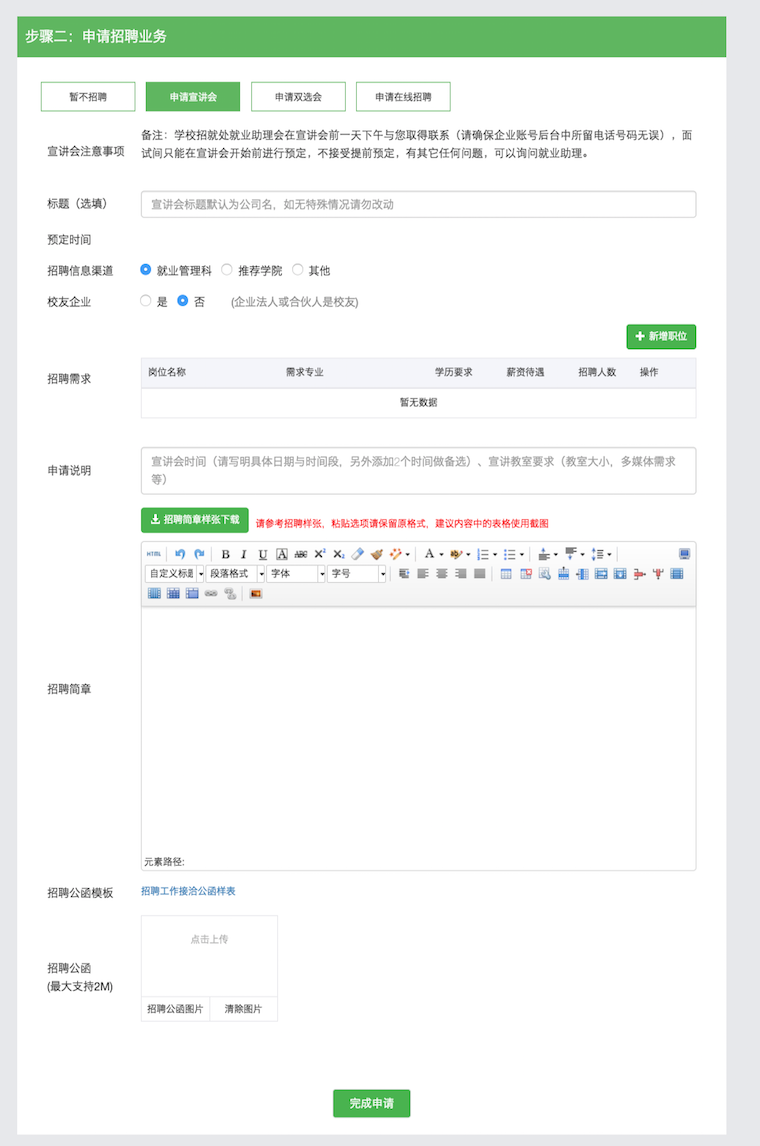Click the 完成申请 button
Viewport: 760px width, 1146px height.
(371, 1103)
